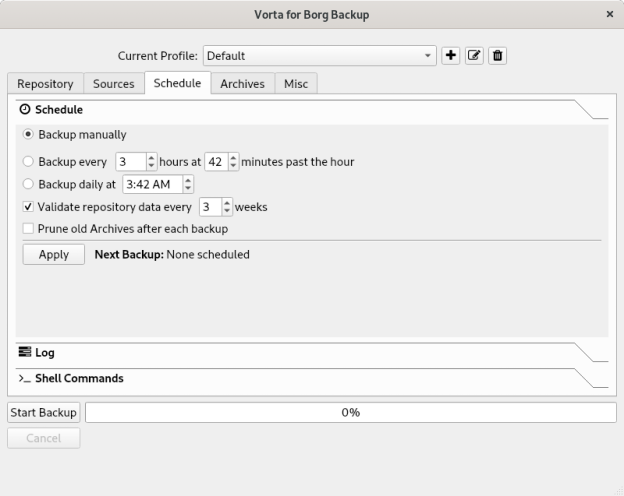This screenshot has width=624, height=496.
Task: Close the Vorta window
Action: pyautogui.click(x=610, y=14)
